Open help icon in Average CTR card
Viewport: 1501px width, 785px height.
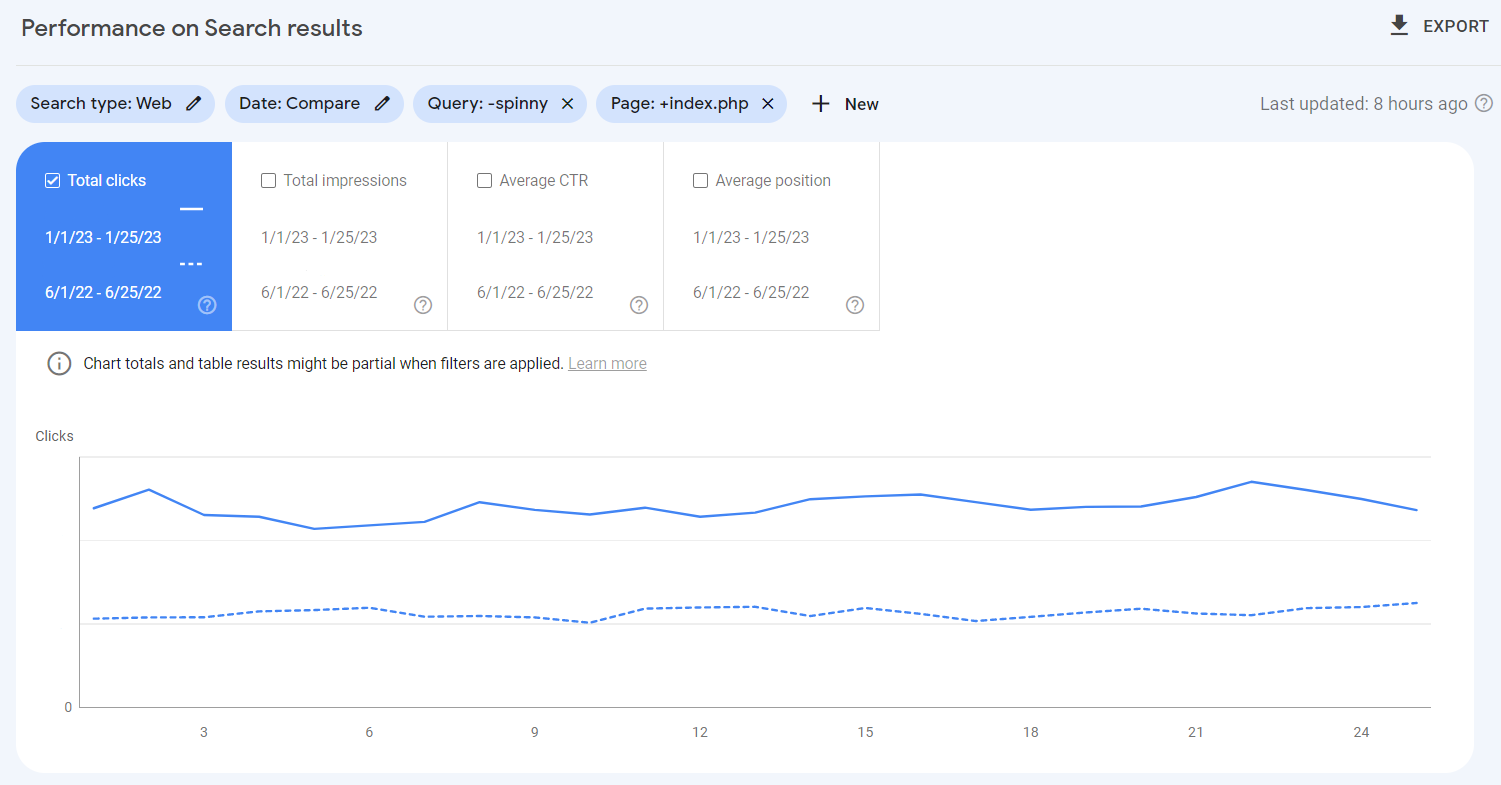[x=639, y=305]
